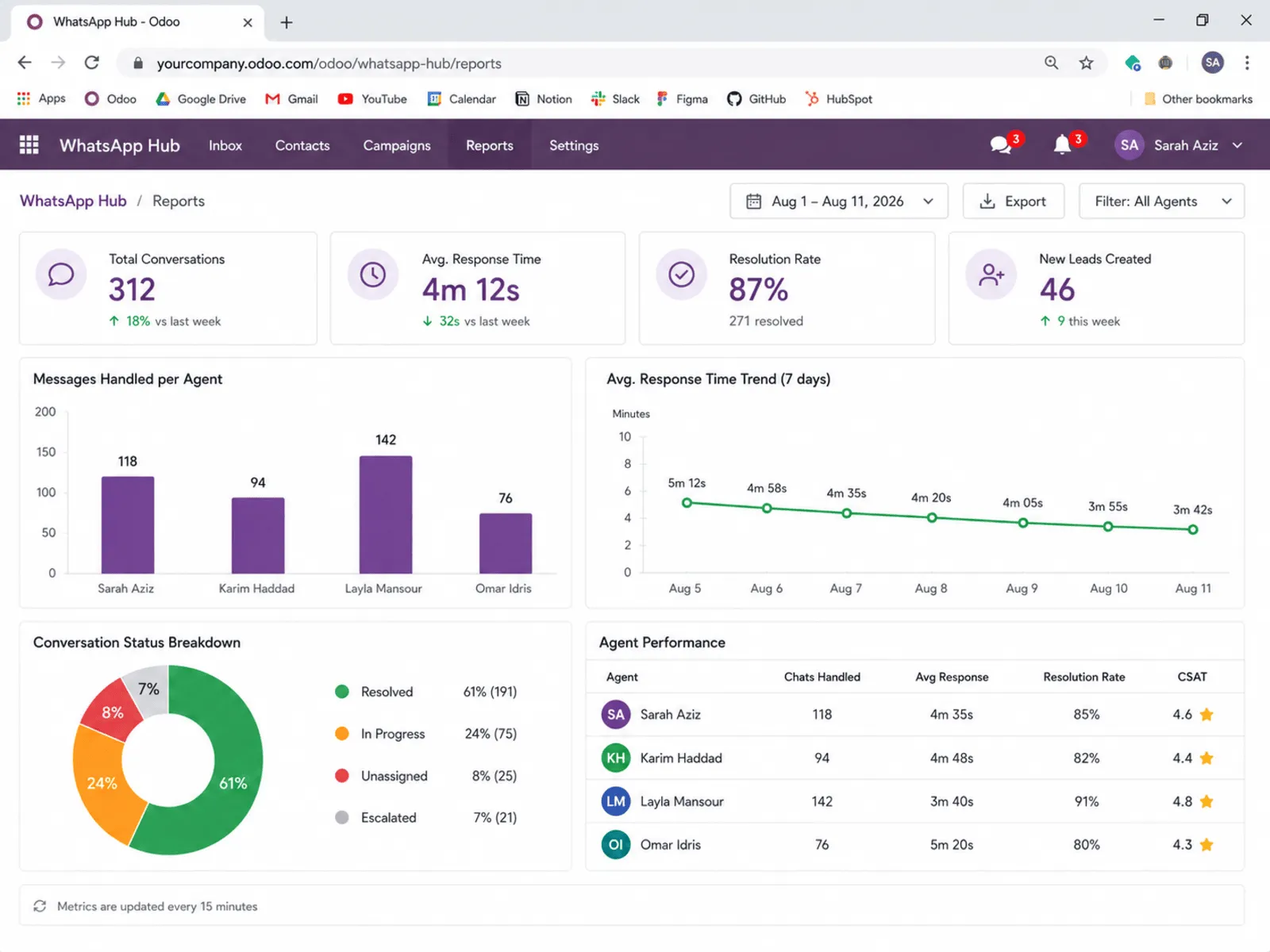This screenshot has width=1270, height=952.
Task: Select the WhatsApp Hub - Odoo browser tab
Action: 137,22
